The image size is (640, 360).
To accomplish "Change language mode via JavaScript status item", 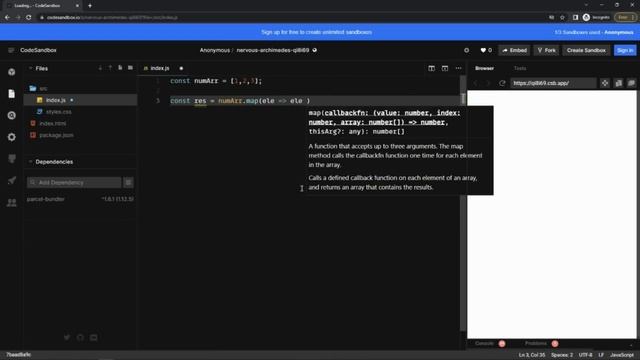I will click(622, 355).
